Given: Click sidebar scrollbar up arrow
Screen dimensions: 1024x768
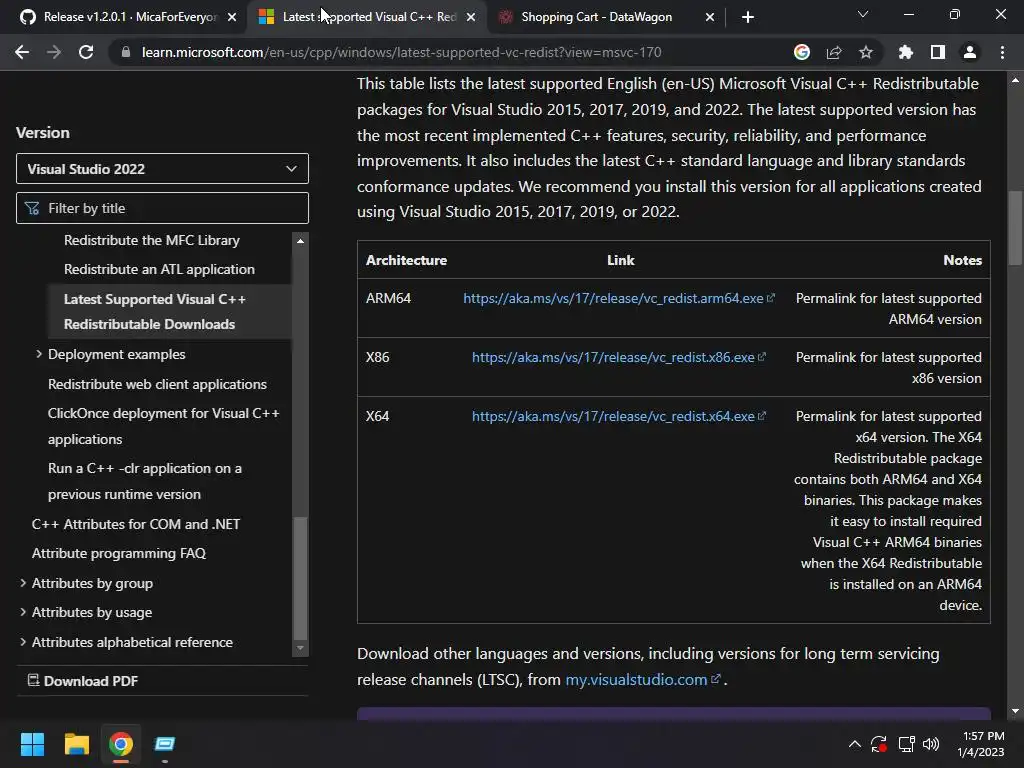Looking at the screenshot, I should pyautogui.click(x=300, y=241).
